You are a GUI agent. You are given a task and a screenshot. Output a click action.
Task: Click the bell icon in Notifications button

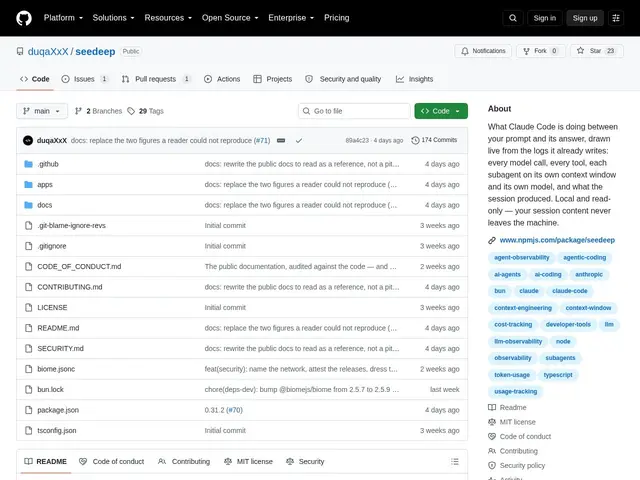coord(465,51)
